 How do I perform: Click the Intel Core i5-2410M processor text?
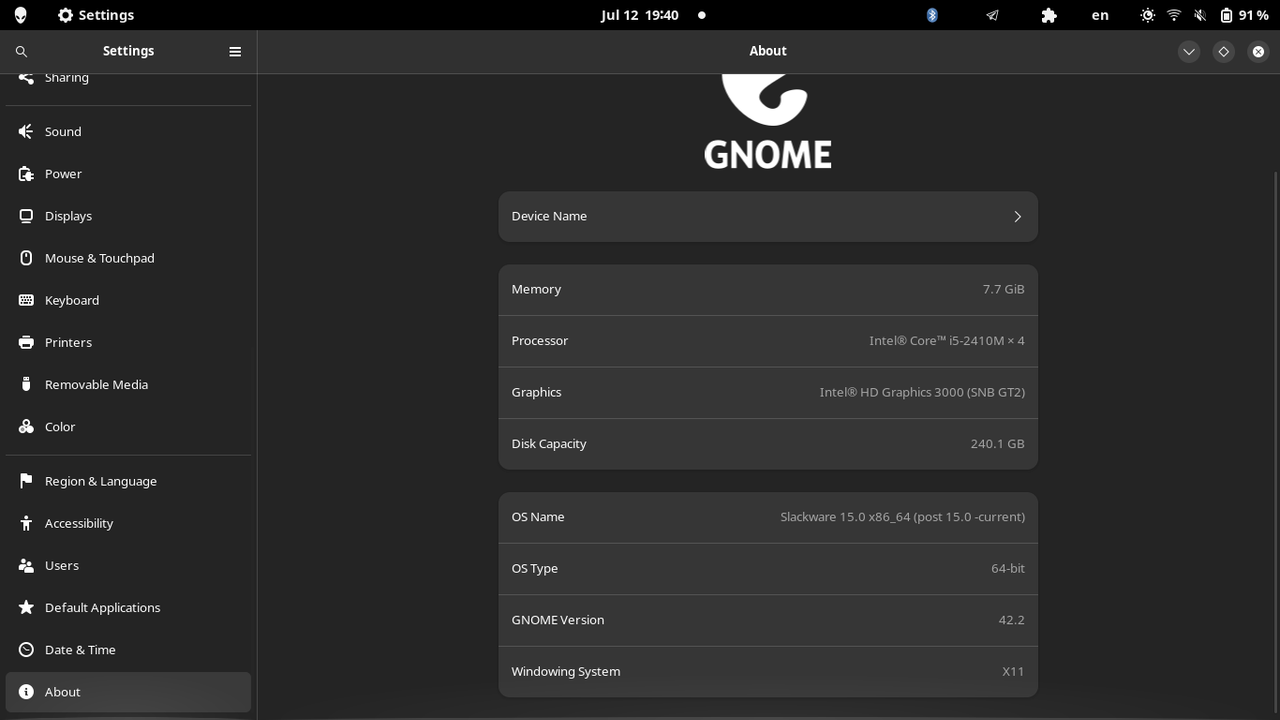(x=946, y=341)
